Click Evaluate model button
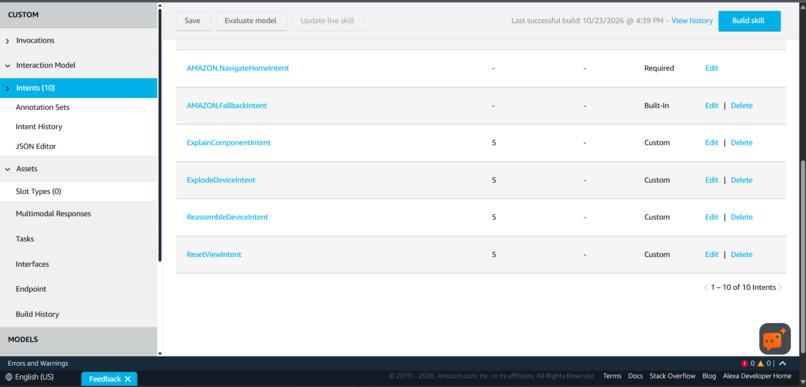 251,21
